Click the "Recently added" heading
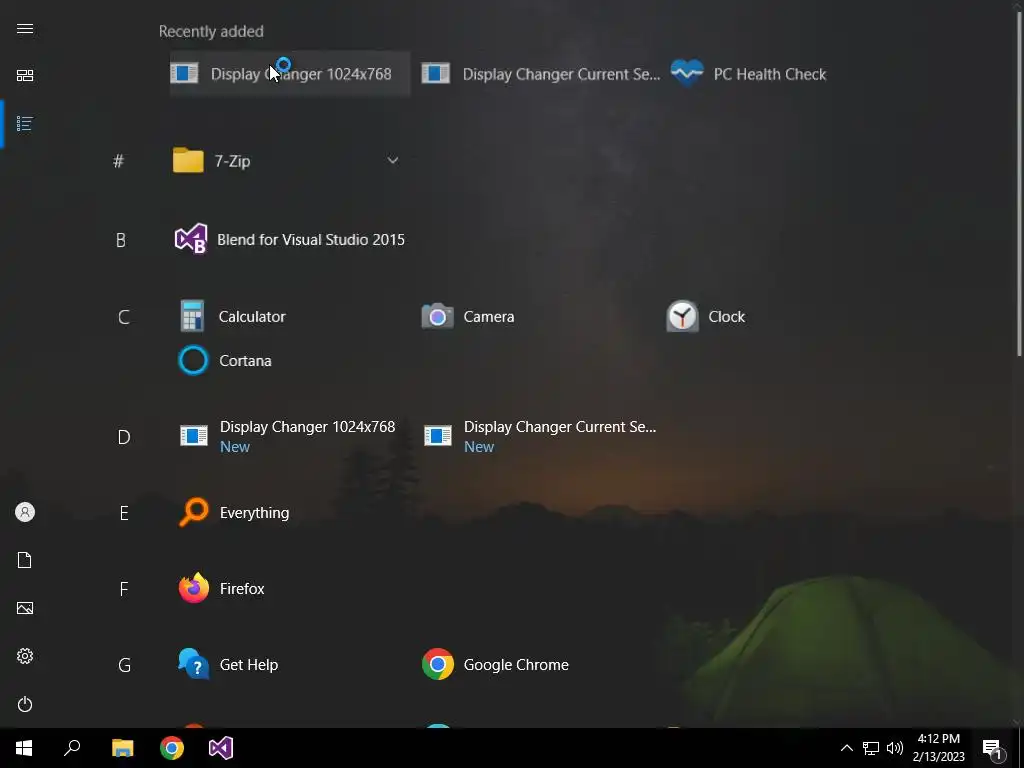Screen dimensions: 1024x768 pyautogui.click(x=211, y=31)
